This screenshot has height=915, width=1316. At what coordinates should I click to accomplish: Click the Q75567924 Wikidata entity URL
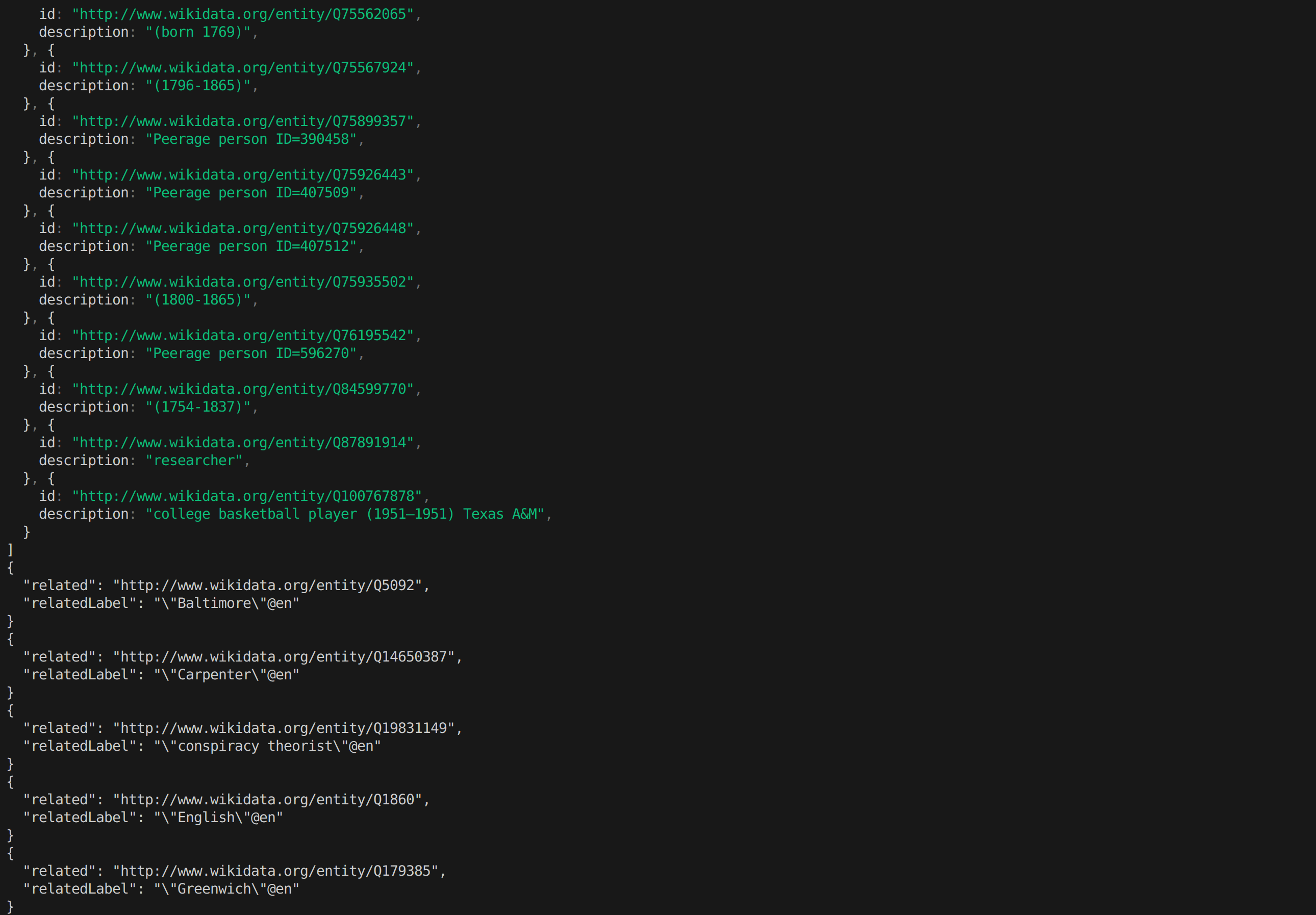pyautogui.click(x=242, y=68)
